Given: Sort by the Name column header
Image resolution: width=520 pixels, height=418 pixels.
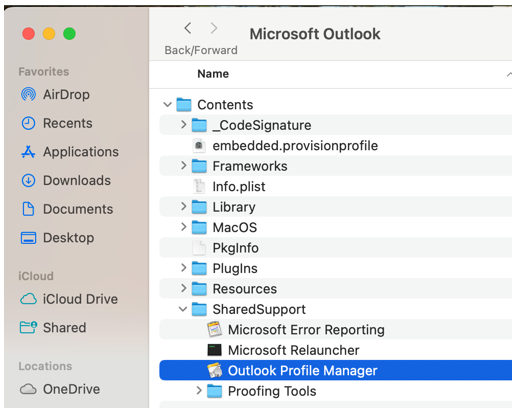Looking at the screenshot, I should click(x=213, y=74).
